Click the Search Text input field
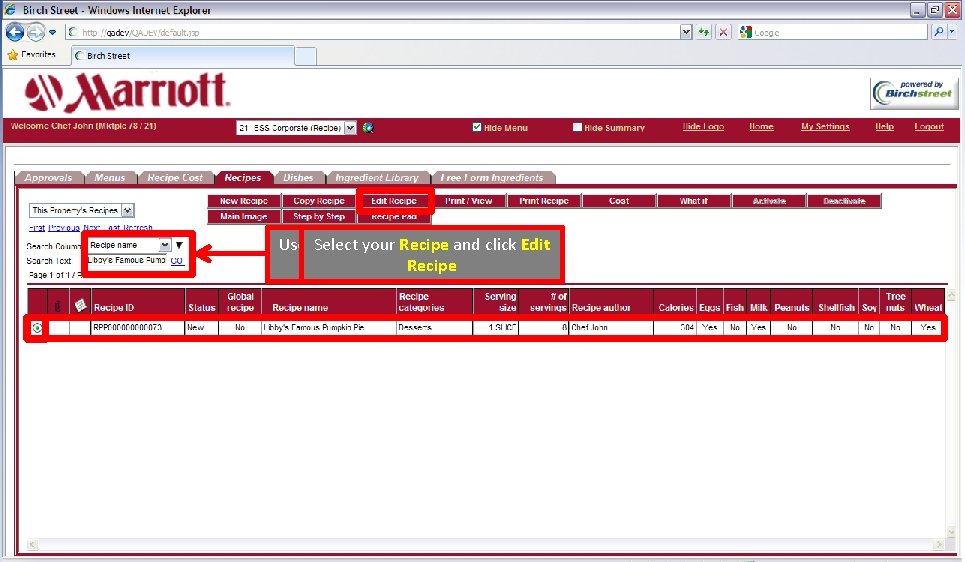The width and height of the screenshot is (965, 562). (127, 260)
